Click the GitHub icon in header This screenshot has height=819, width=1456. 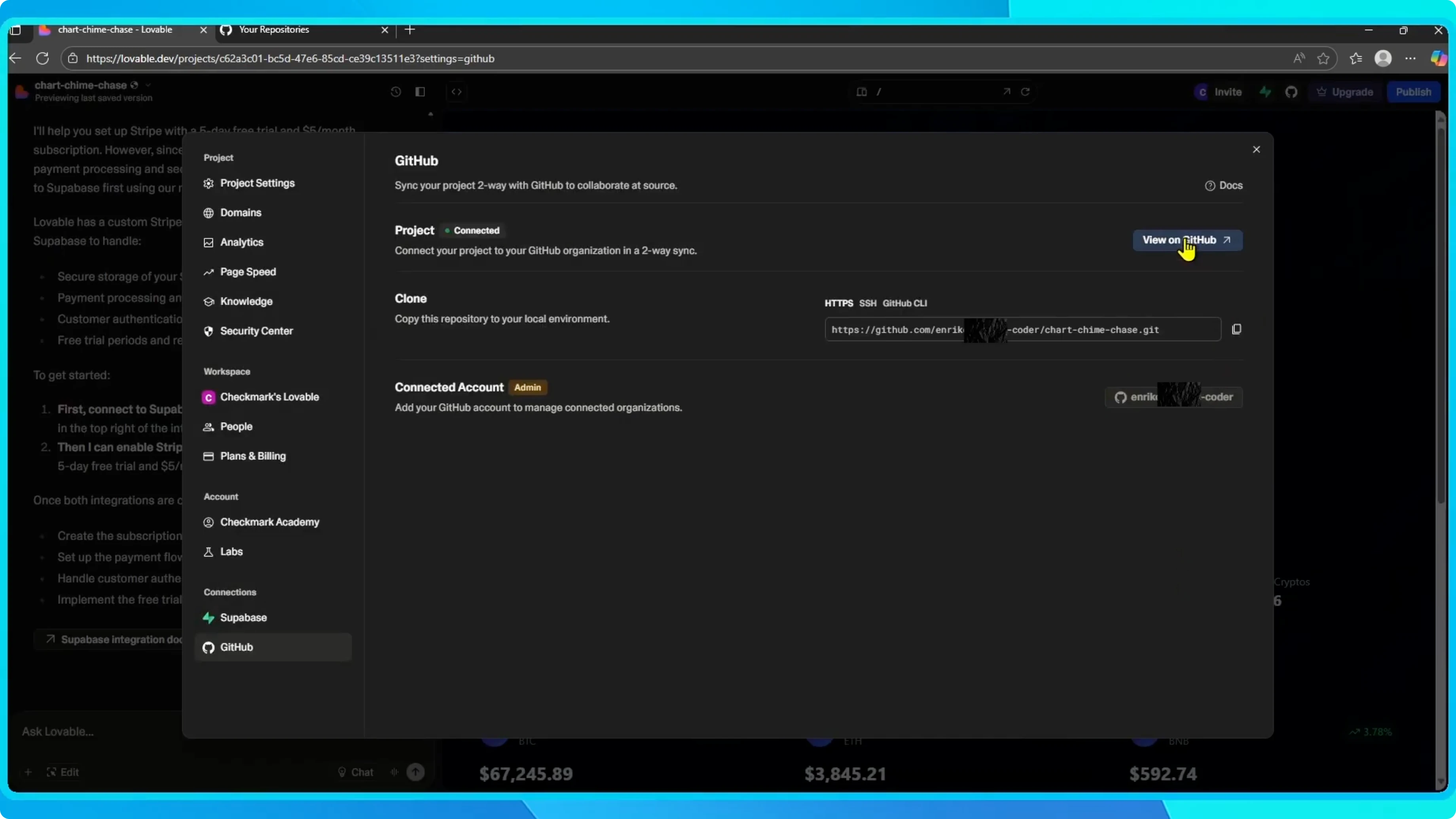click(1291, 91)
